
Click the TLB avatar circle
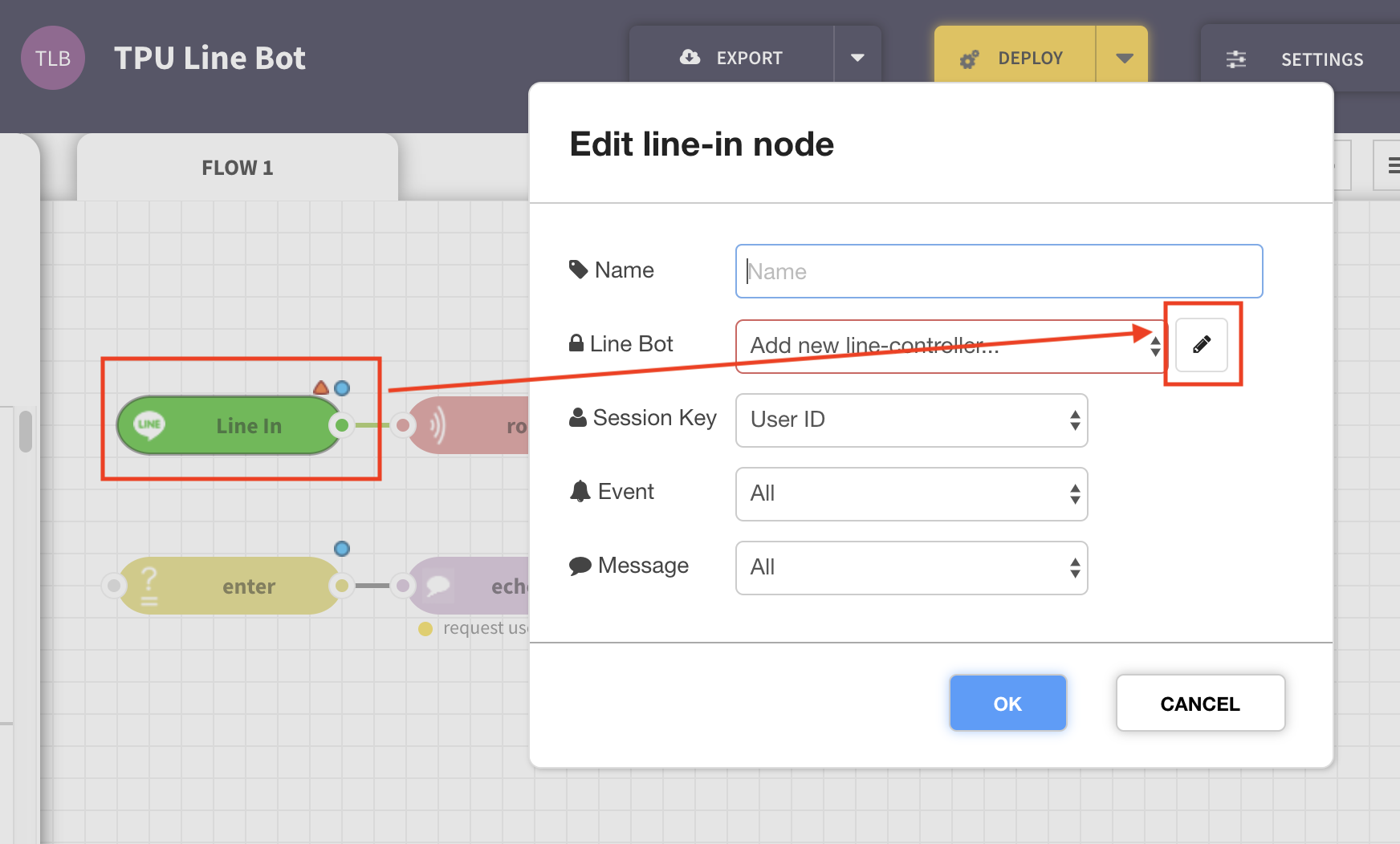[53, 58]
